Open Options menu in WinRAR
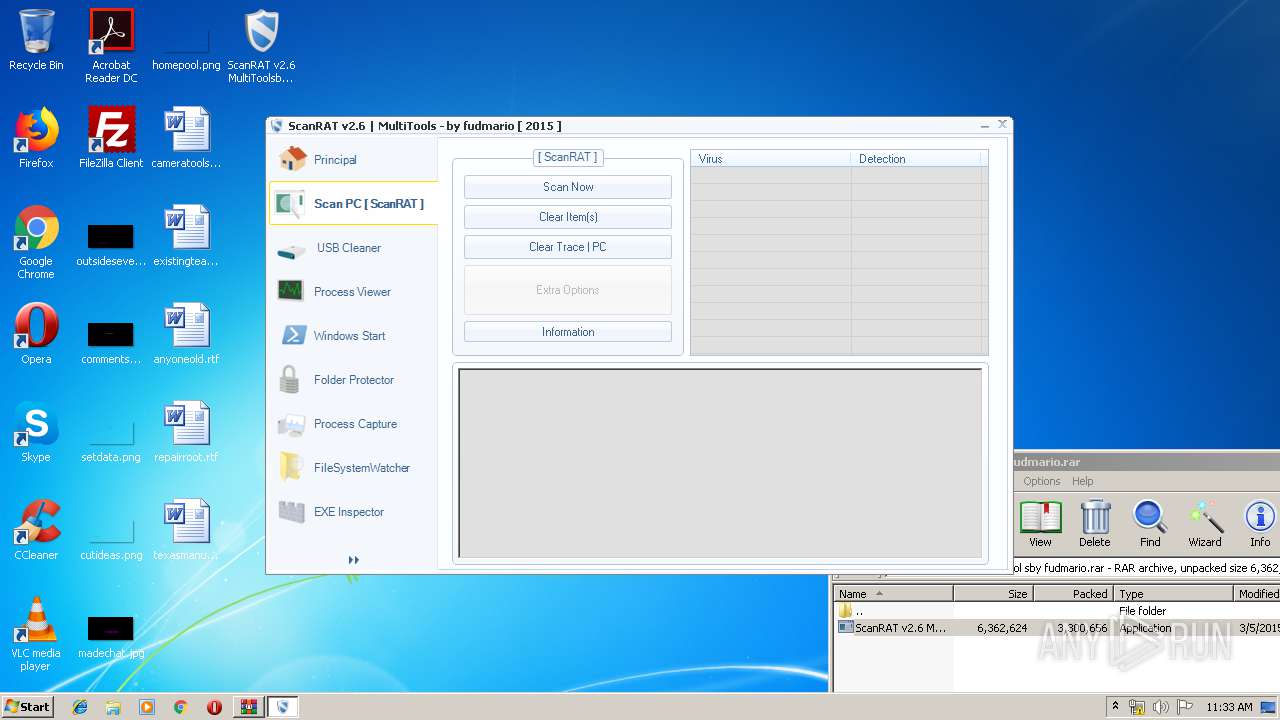 click(x=1041, y=481)
